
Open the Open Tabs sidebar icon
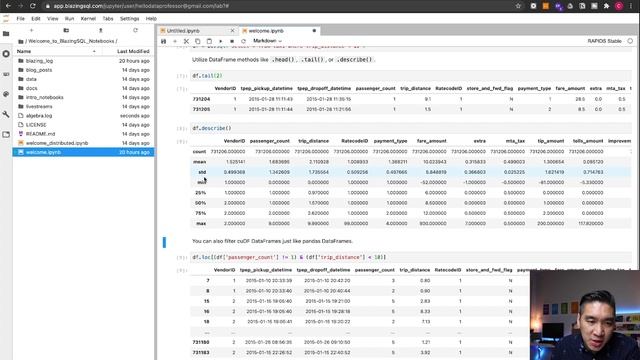(x=6, y=134)
